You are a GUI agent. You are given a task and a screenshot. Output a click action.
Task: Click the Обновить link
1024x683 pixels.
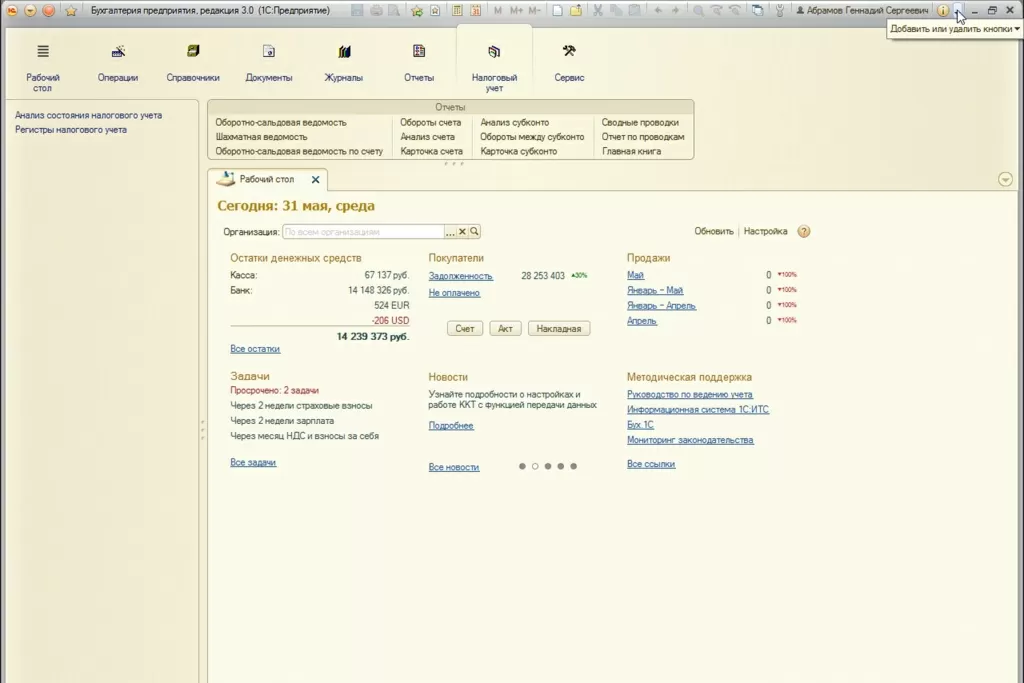pyautogui.click(x=714, y=231)
